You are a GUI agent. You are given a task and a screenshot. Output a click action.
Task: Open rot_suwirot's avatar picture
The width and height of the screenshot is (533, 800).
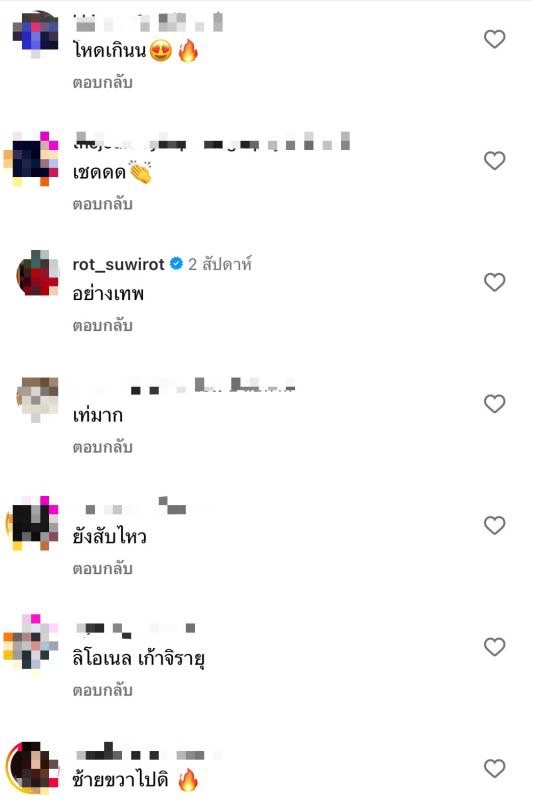coord(37,273)
